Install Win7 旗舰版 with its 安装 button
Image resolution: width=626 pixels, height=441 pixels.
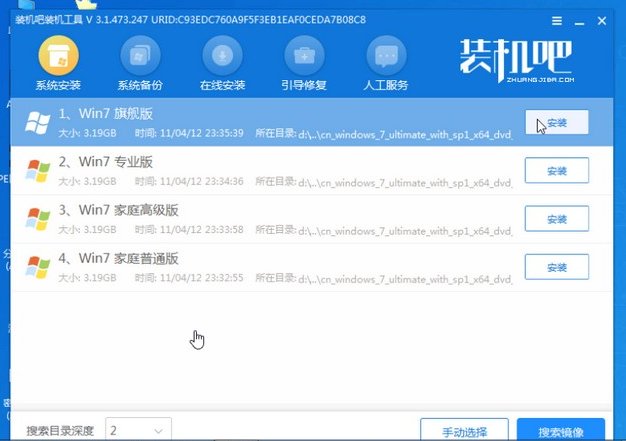pyautogui.click(x=557, y=123)
